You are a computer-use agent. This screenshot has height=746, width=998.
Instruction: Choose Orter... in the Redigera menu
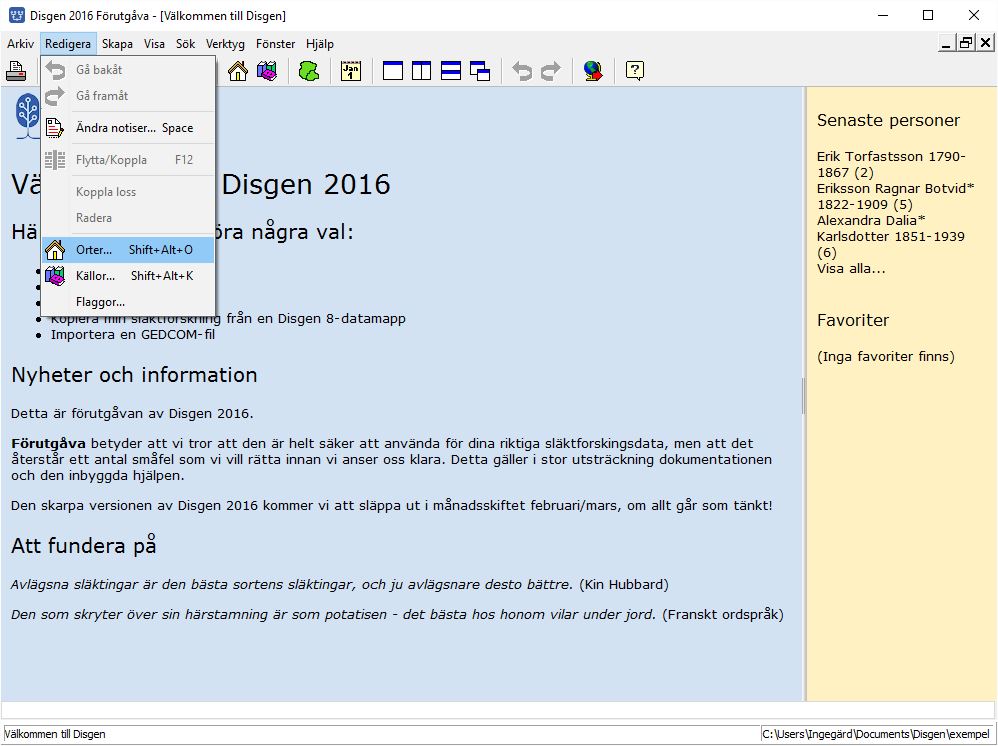pos(128,250)
